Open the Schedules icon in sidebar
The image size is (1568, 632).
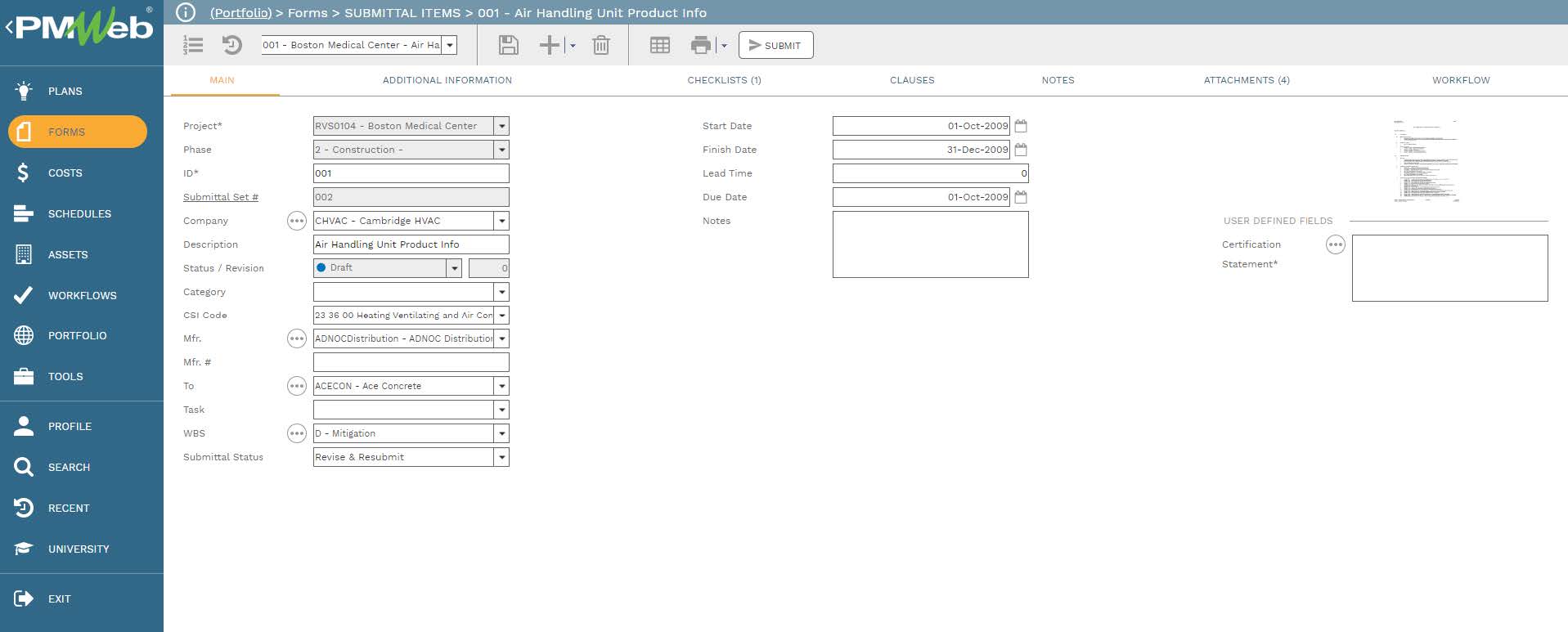click(x=24, y=213)
